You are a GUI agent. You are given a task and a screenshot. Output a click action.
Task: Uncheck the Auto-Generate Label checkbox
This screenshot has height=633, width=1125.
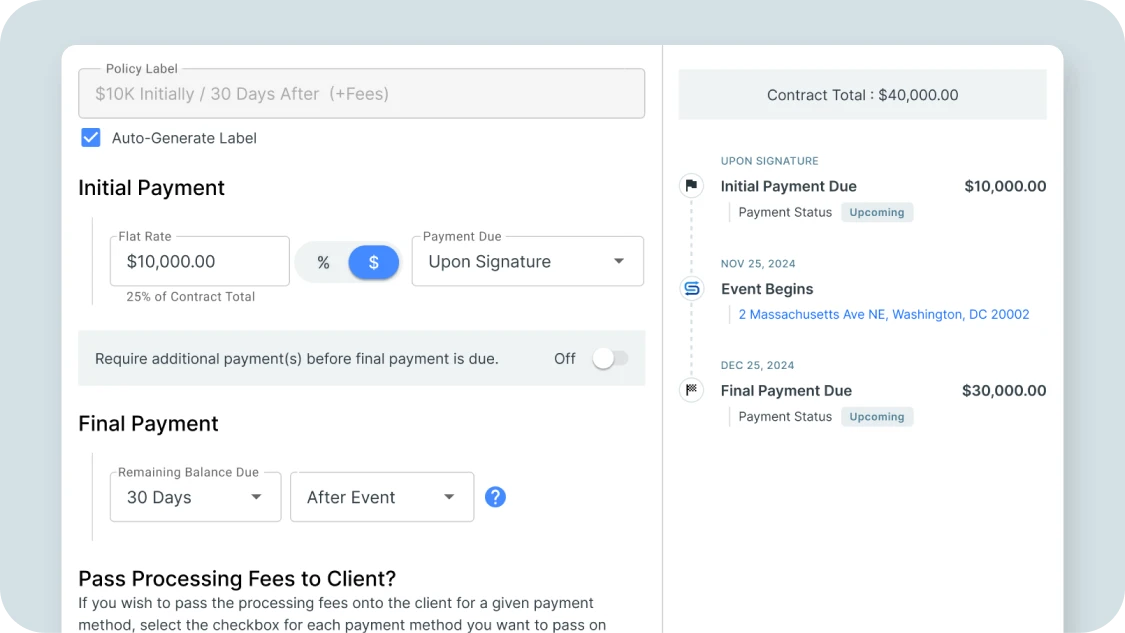[x=90, y=137]
